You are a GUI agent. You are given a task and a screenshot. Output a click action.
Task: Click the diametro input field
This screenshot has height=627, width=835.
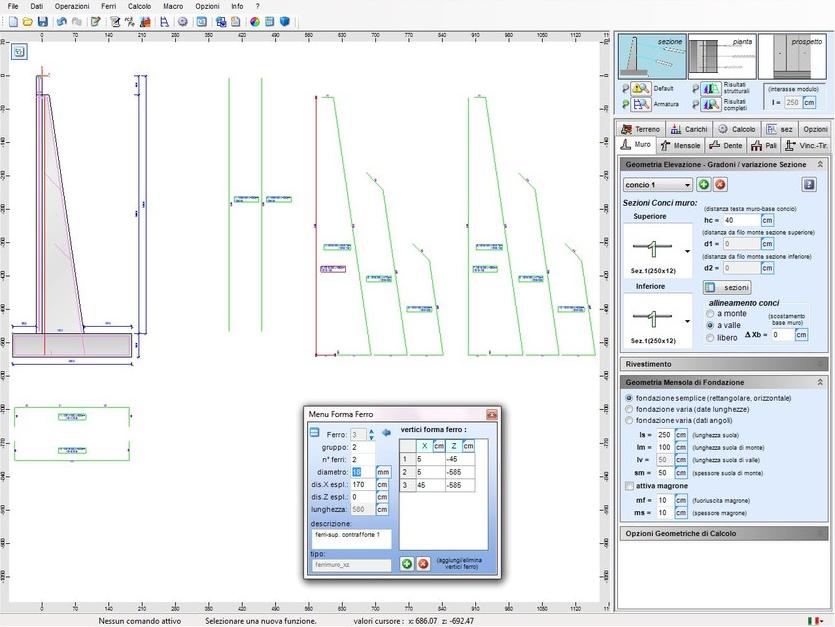click(361, 472)
